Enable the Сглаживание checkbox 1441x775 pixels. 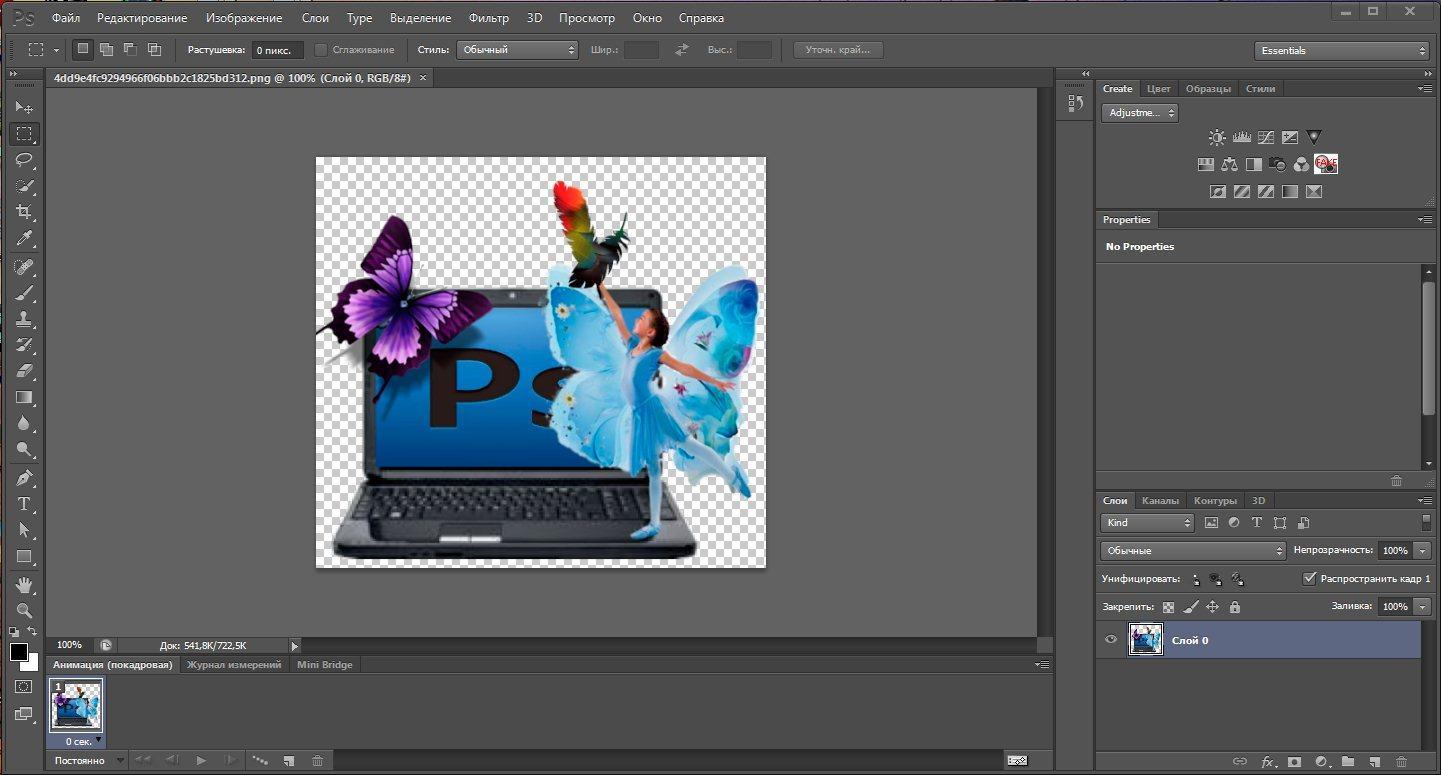[x=321, y=50]
